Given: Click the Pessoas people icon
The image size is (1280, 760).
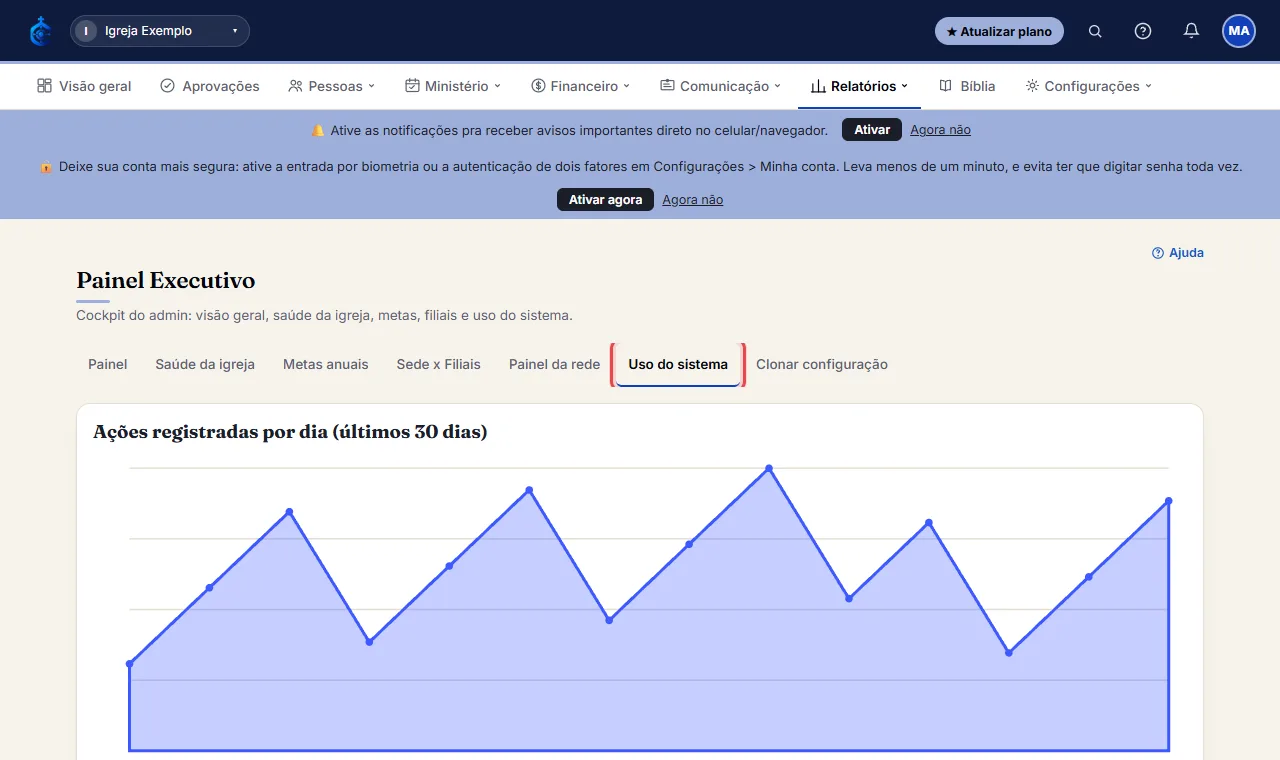Looking at the screenshot, I should point(295,86).
